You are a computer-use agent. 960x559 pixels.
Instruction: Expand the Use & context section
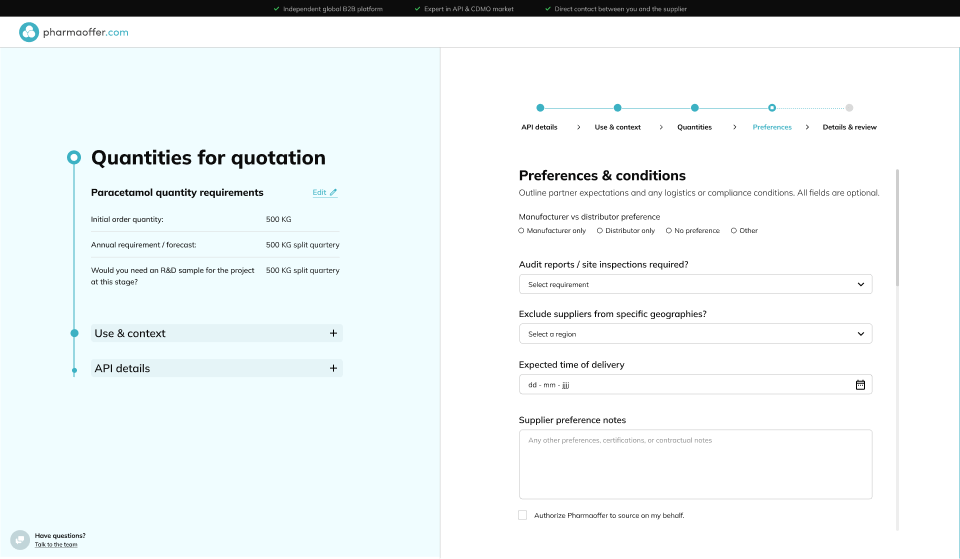217,333
